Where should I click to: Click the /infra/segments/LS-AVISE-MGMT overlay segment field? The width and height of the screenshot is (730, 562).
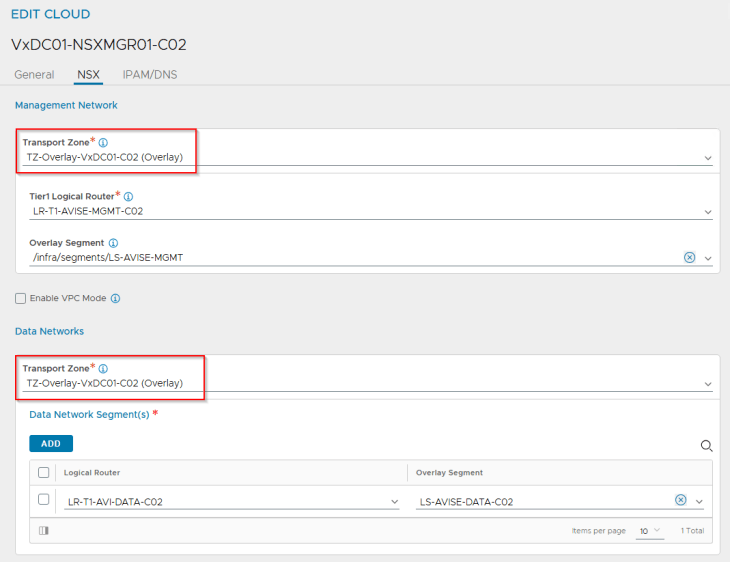(350, 258)
